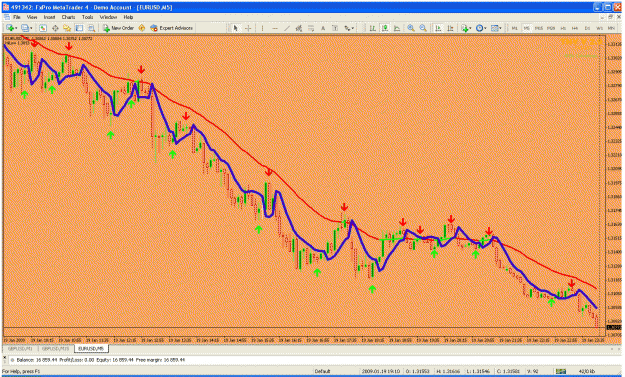Select the Crosshair tool
625x377 pixels.
point(248,28)
